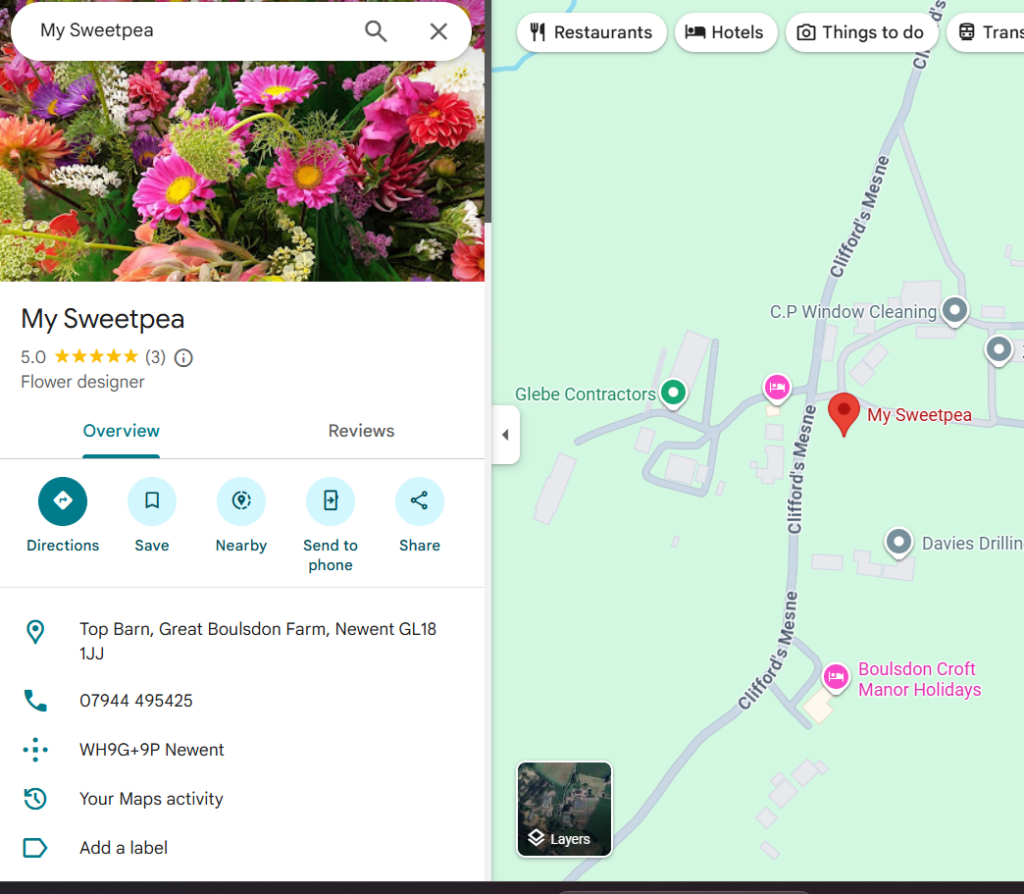The image size is (1024, 894).
Task: Open the Layers map thumbnail
Action: [564, 809]
